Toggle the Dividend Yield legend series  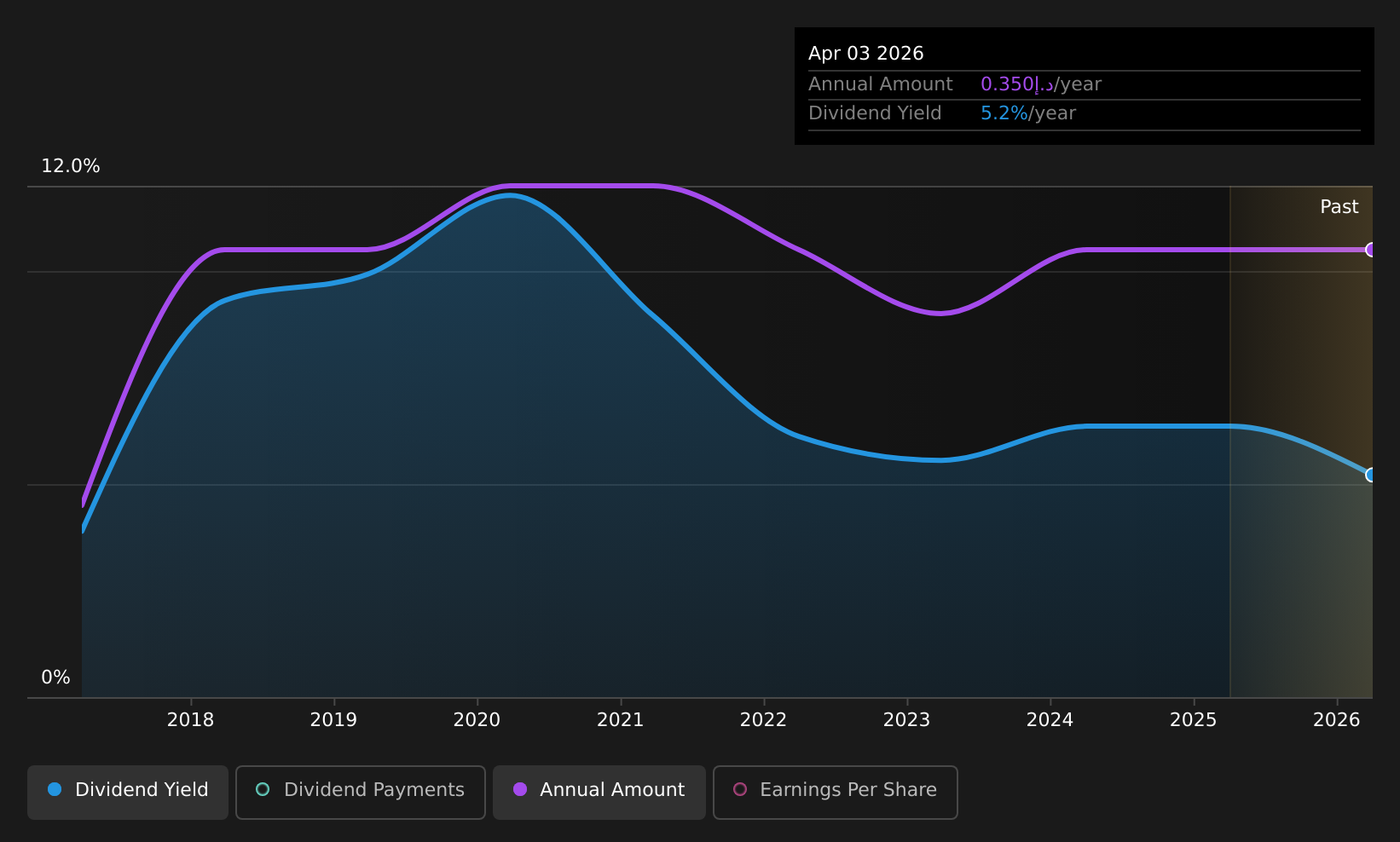pos(128,793)
